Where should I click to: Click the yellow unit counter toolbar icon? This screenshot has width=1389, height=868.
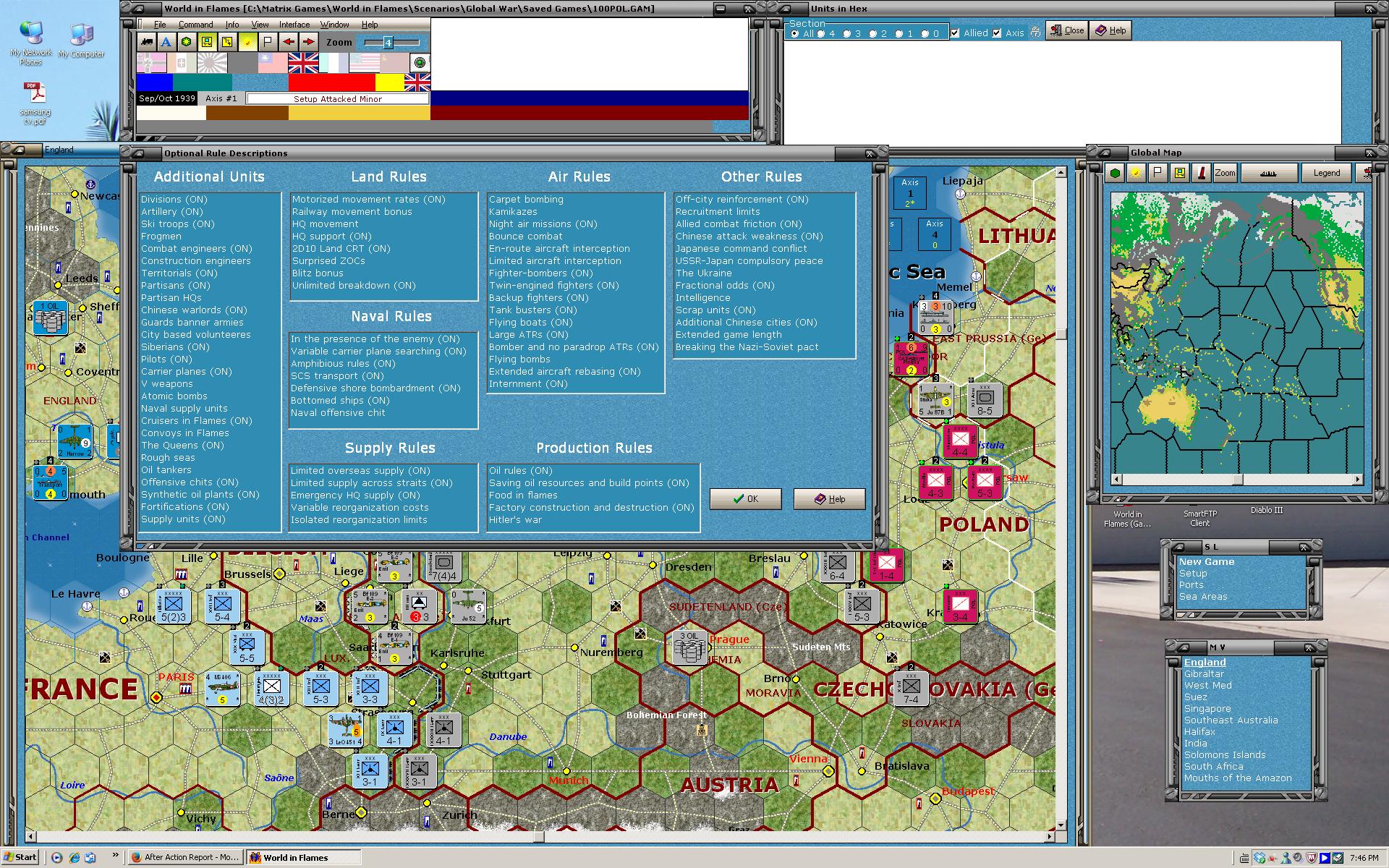(x=208, y=42)
